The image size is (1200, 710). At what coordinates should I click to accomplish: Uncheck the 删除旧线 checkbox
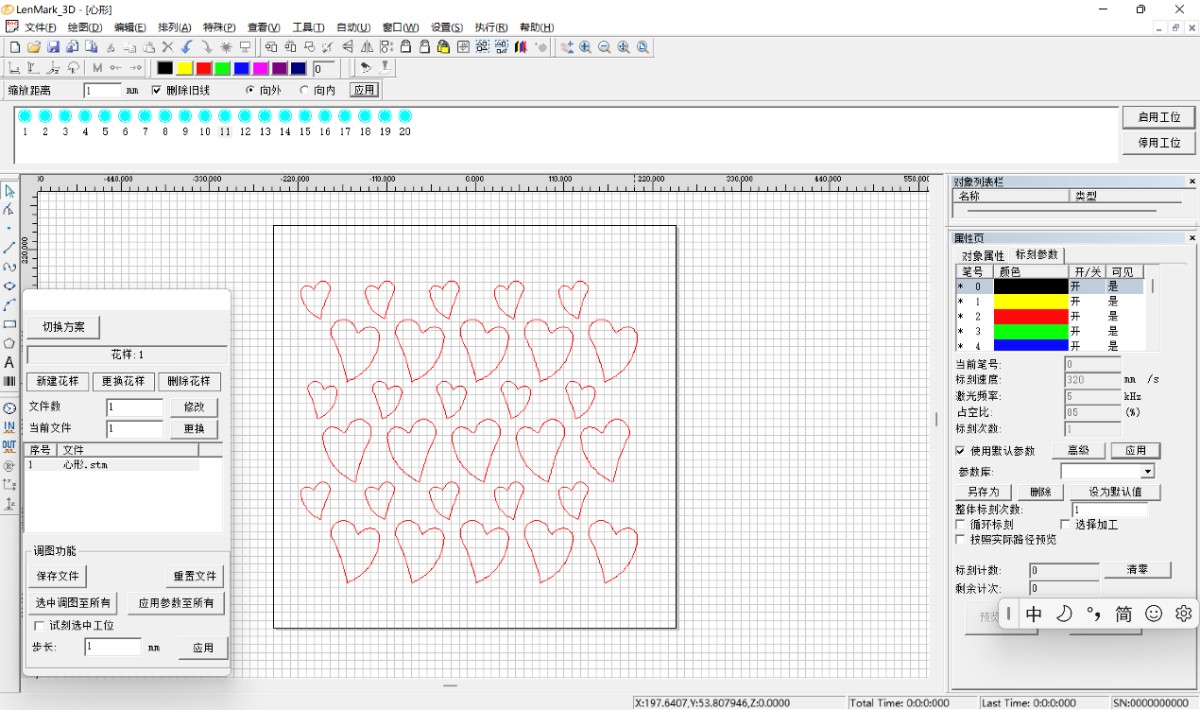click(156, 90)
